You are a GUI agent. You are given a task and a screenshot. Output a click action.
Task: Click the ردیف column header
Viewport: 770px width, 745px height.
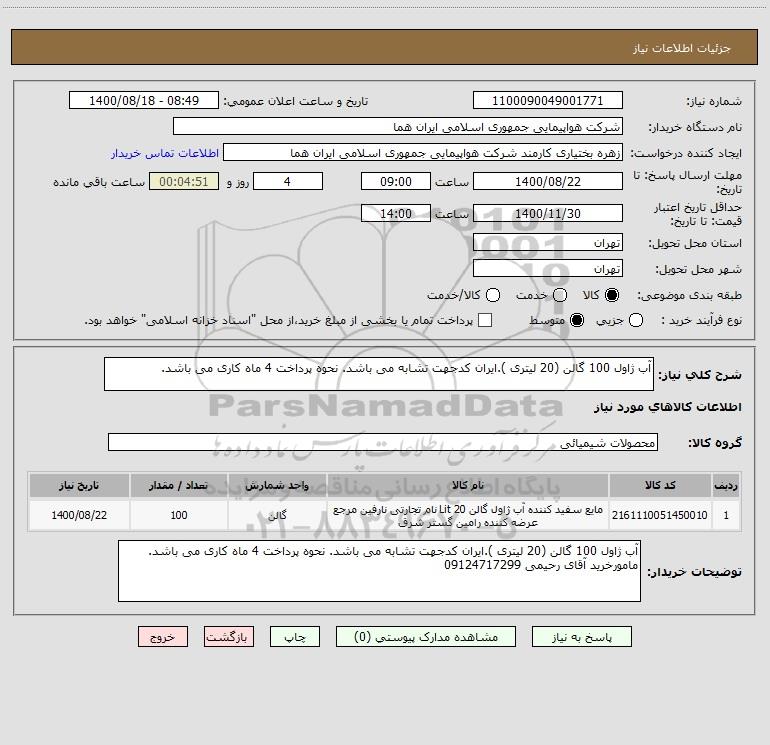tap(726, 485)
